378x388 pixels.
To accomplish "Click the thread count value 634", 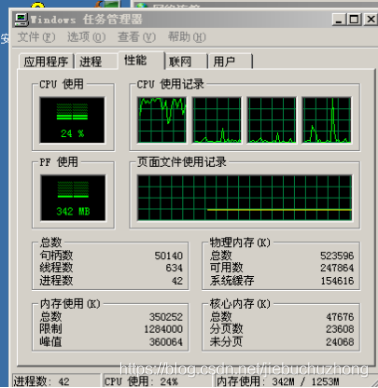I will (174, 268).
